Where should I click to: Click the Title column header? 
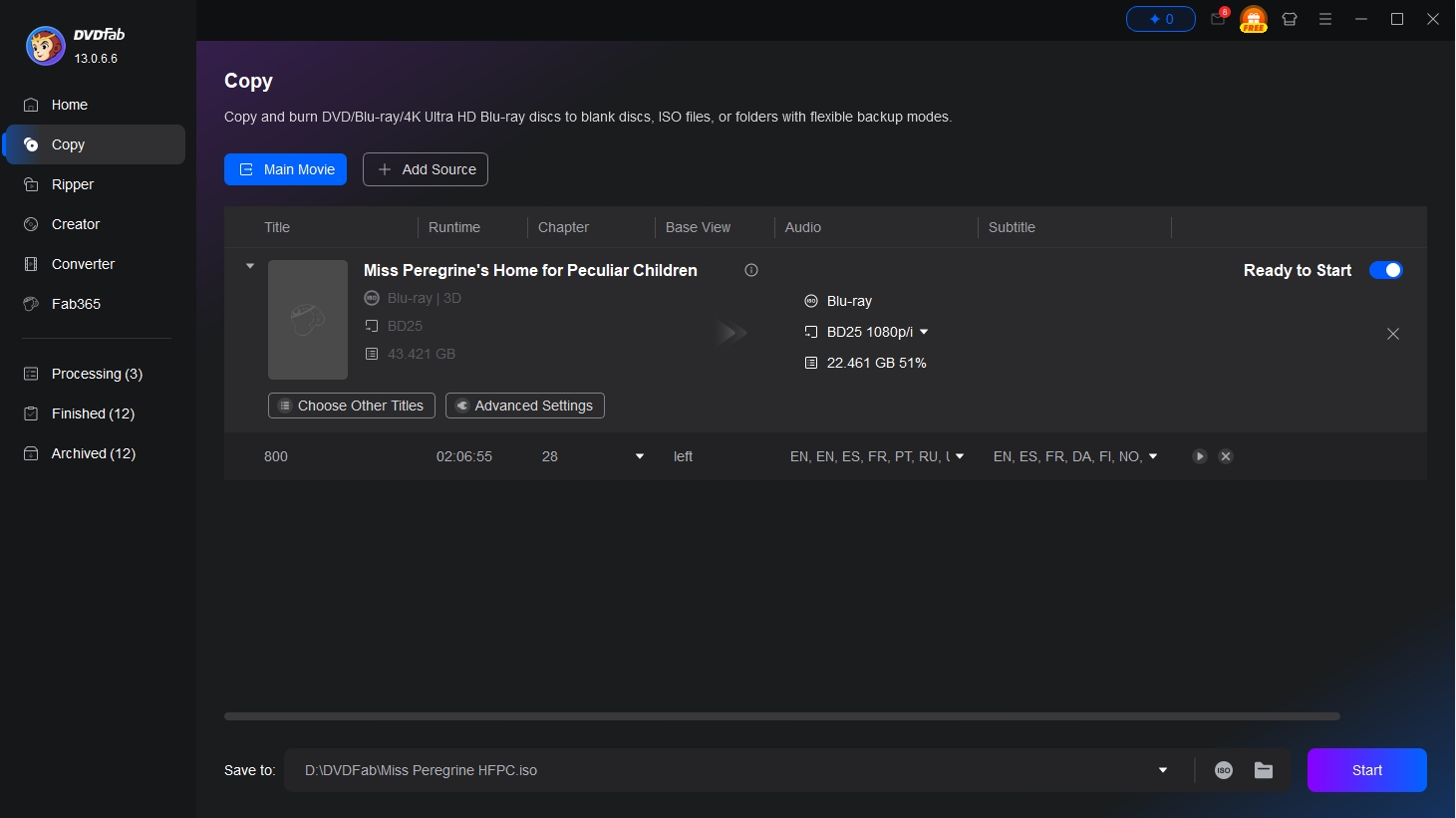tap(277, 227)
